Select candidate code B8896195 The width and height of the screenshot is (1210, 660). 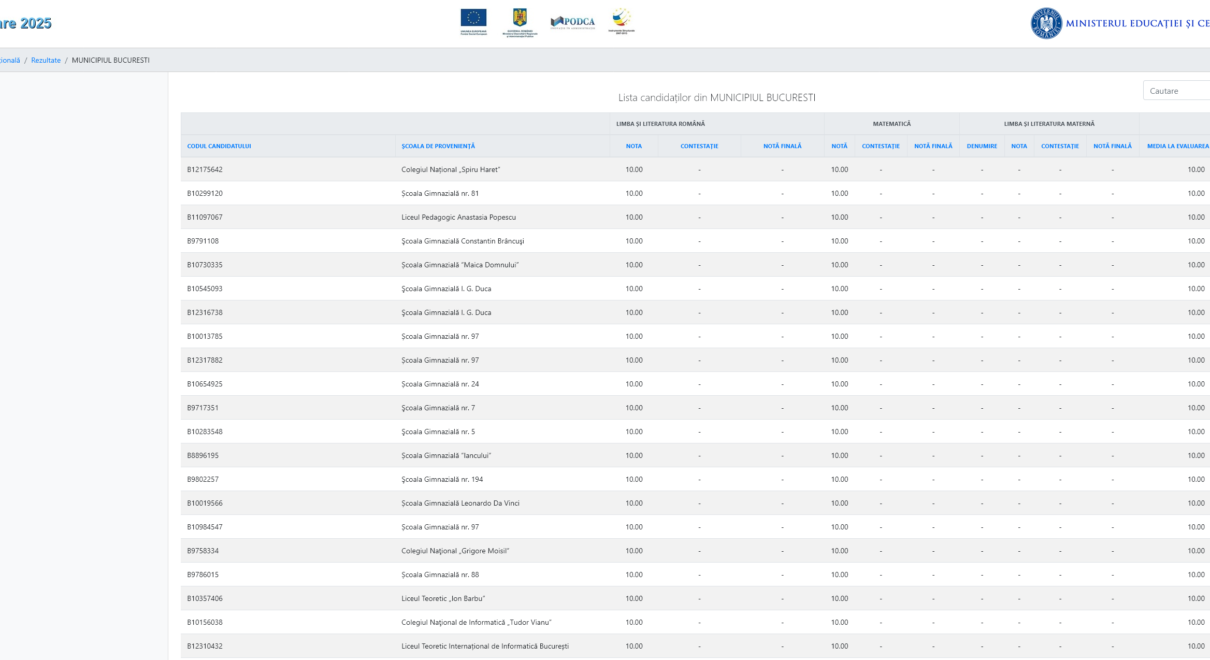click(x=203, y=456)
